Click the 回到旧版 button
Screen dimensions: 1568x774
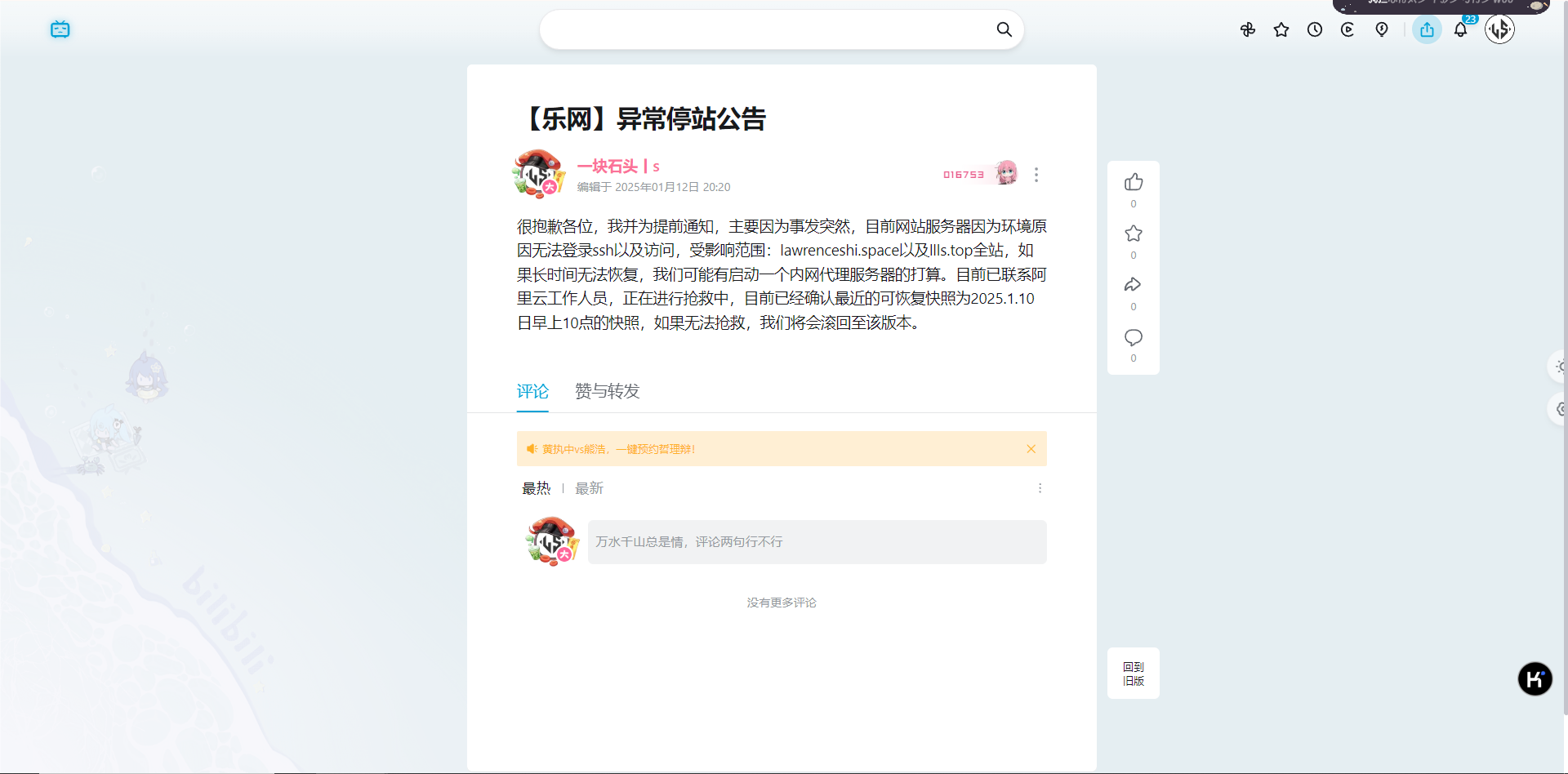pos(1133,673)
